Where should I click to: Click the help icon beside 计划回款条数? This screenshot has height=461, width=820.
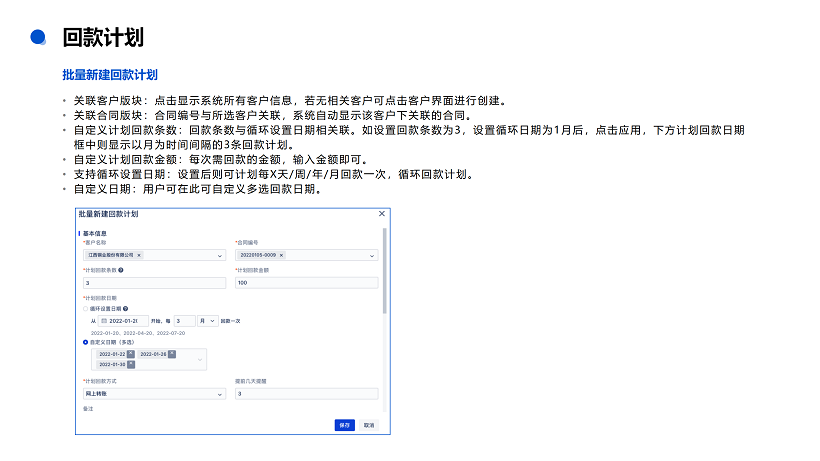(121, 270)
